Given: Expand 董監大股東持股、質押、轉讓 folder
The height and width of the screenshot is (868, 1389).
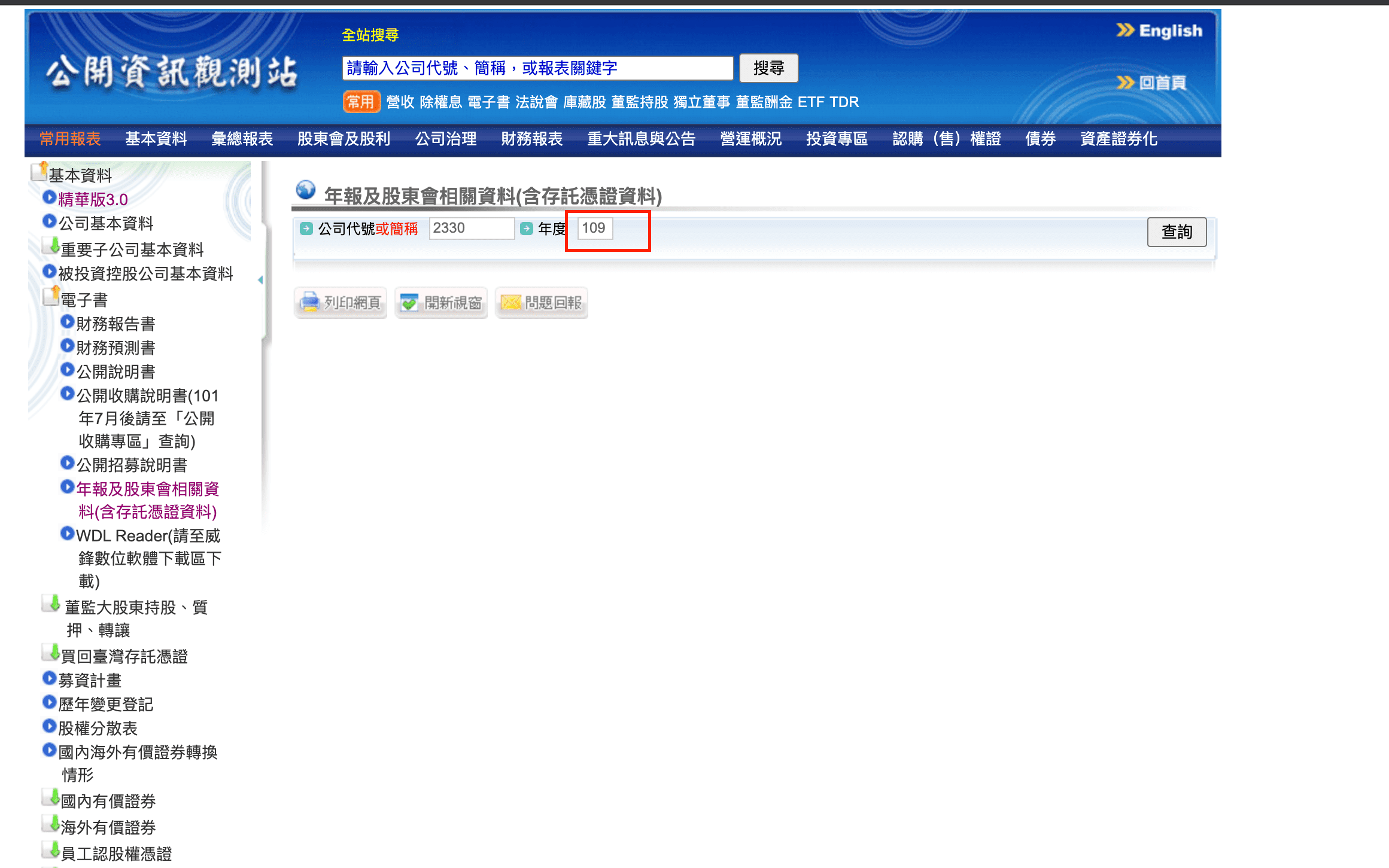Looking at the screenshot, I should tap(51, 604).
